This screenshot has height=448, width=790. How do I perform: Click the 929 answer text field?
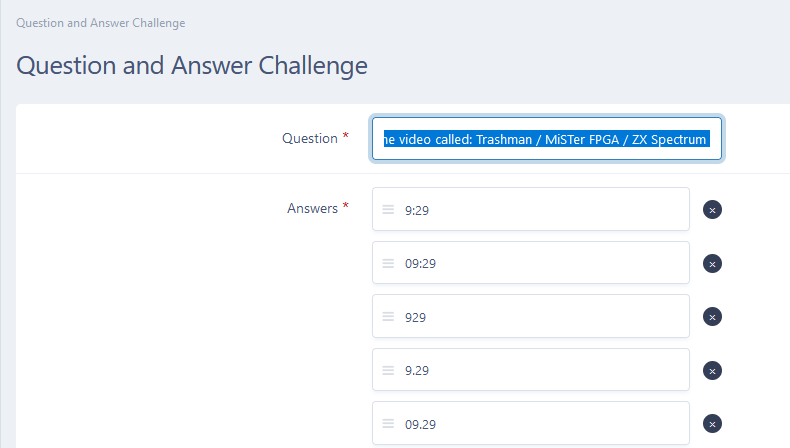tap(531, 316)
